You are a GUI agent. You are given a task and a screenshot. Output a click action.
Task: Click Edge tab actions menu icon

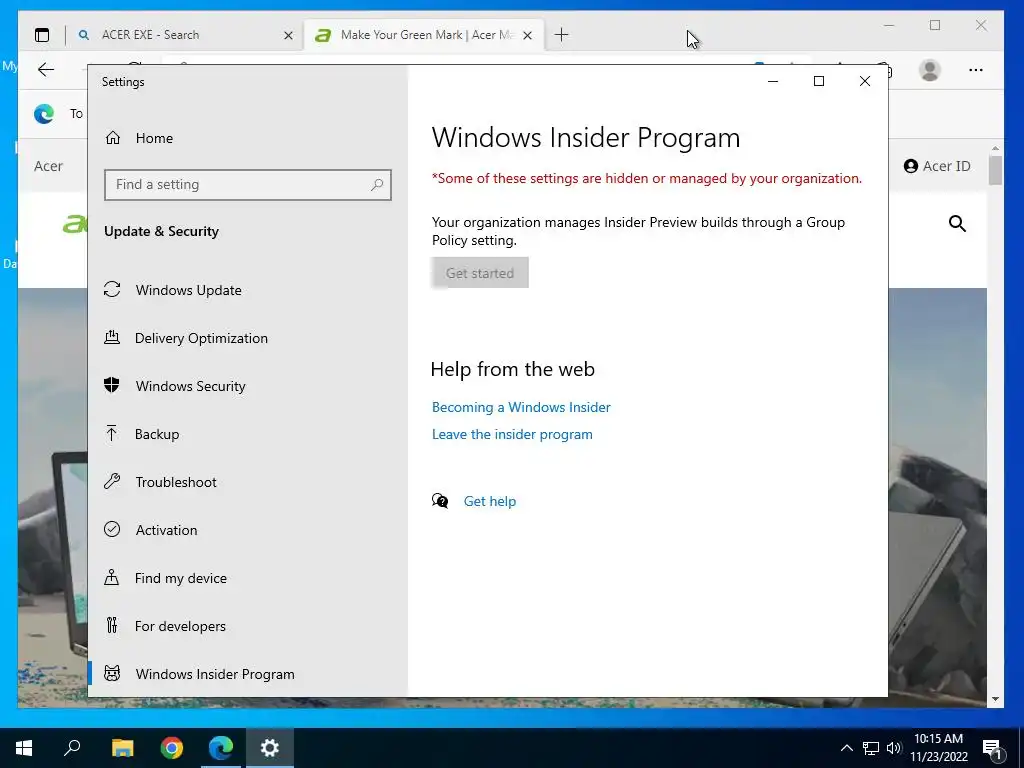(x=42, y=35)
